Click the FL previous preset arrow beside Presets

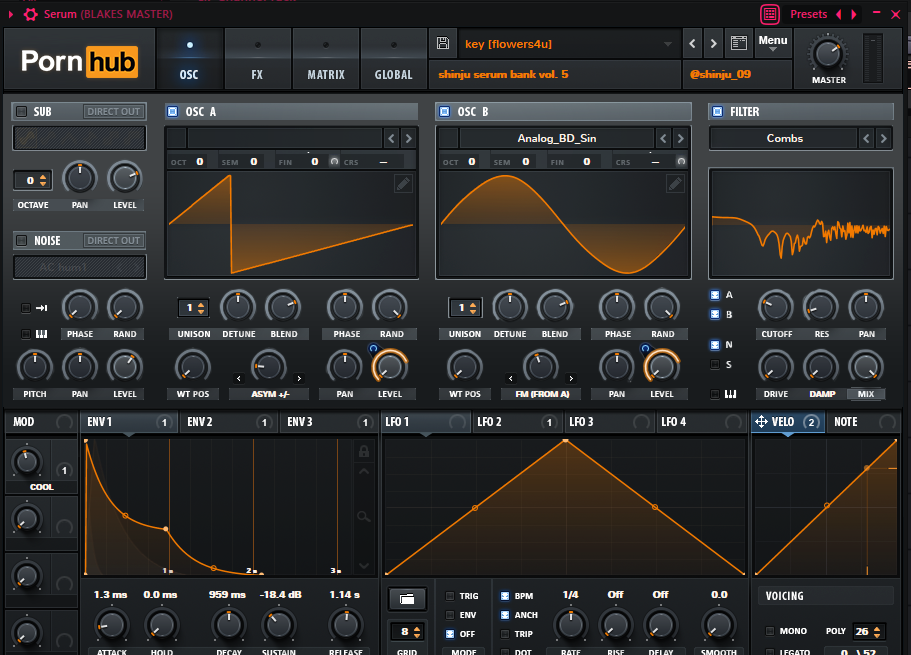(x=838, y=15)
